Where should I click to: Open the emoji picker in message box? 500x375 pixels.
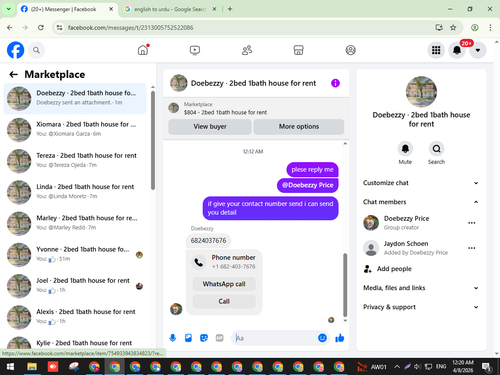[x=322, y=338]
